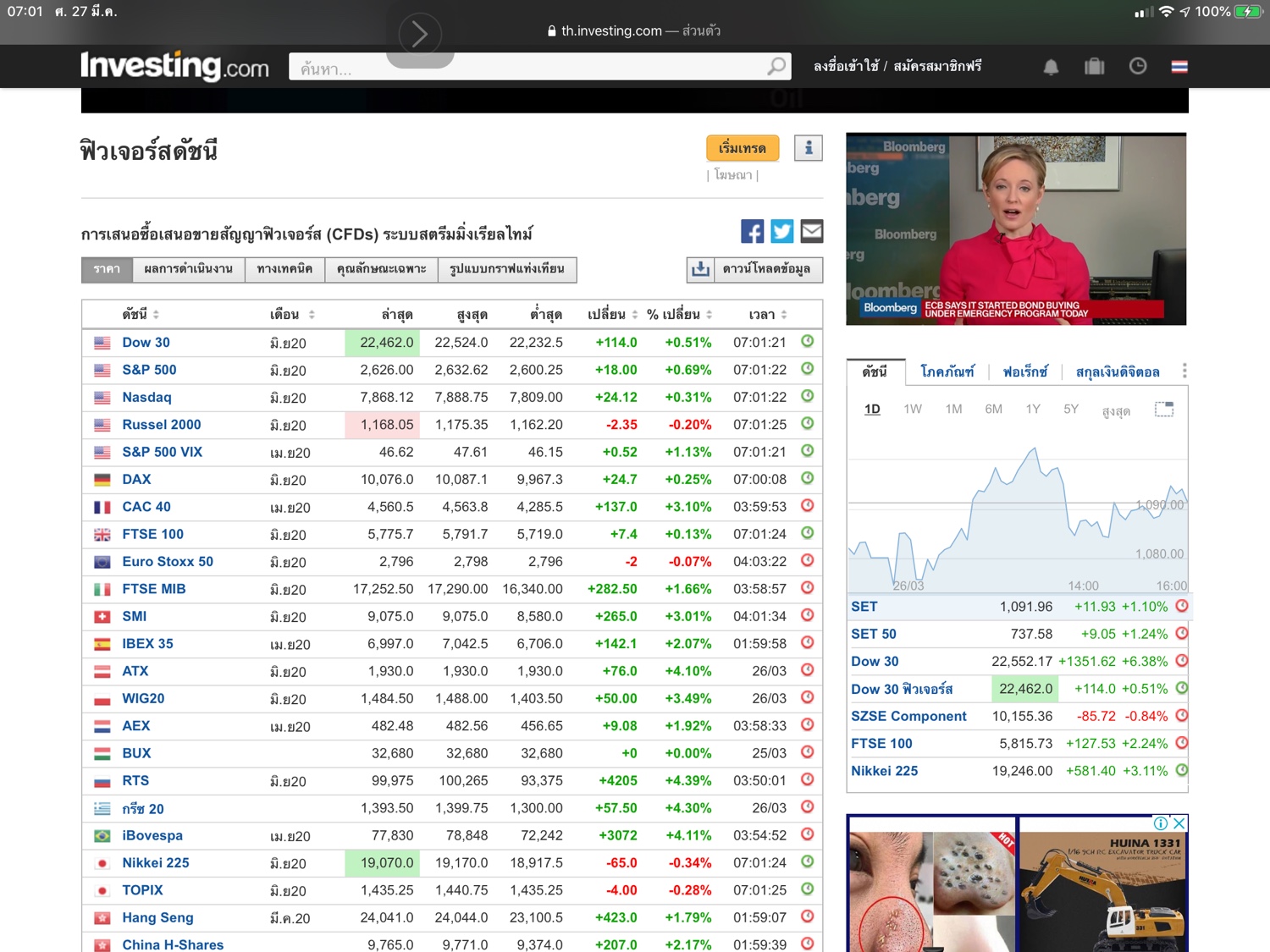Share page on Facebook

tap(752, 231)
